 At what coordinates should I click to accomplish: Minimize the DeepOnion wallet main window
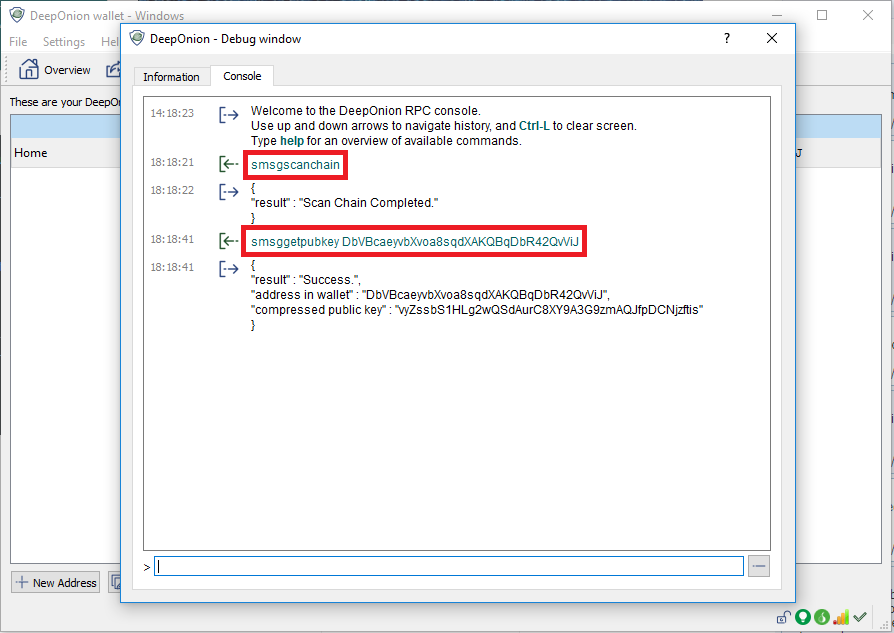point(777,15)
